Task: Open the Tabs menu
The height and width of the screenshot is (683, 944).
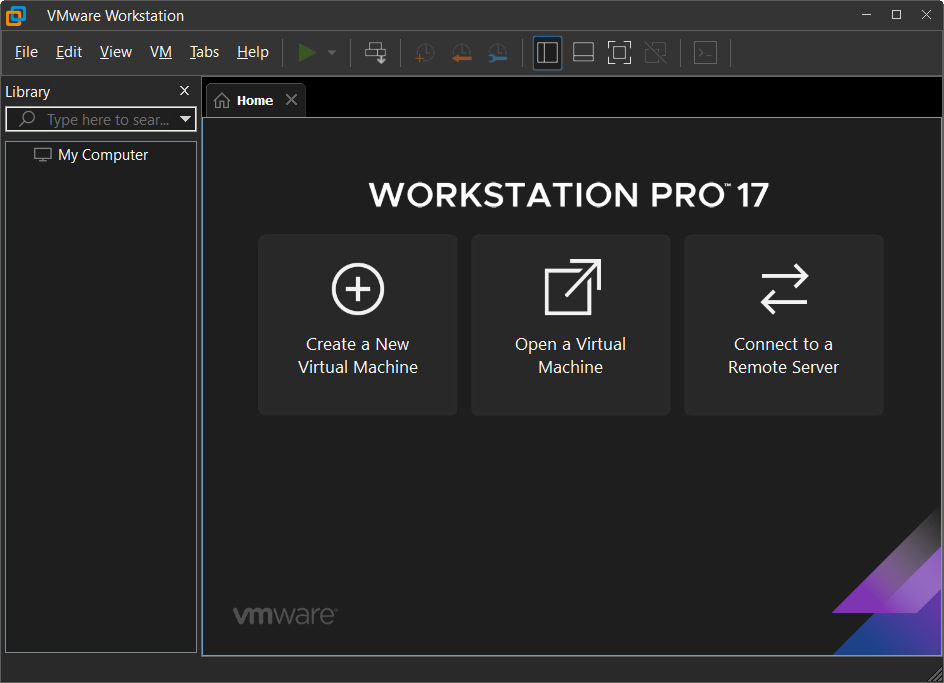Action: click(205, 52)
